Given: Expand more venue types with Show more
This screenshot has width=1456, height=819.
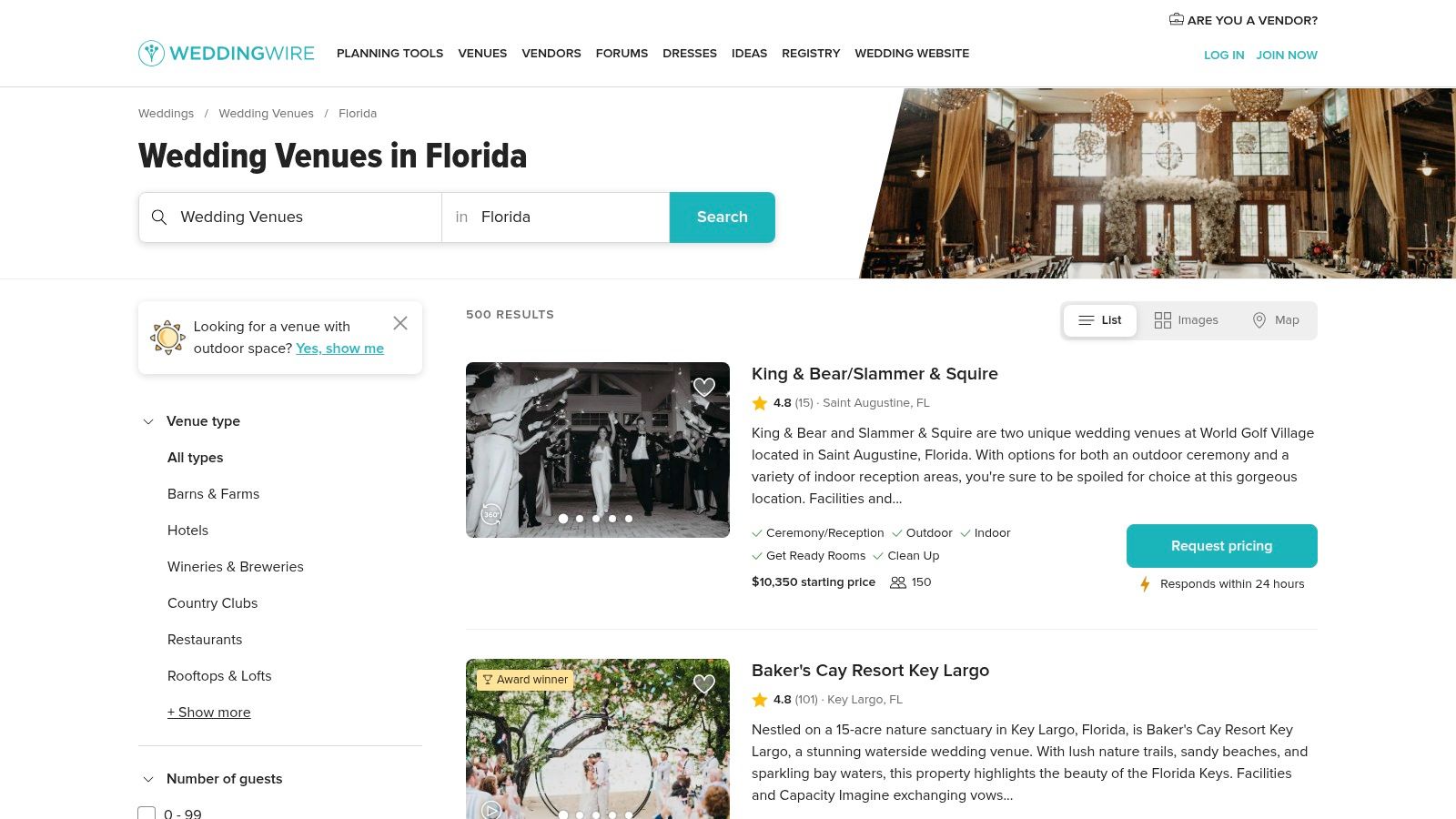Looking at the screenshot, I should coord(208,713).
